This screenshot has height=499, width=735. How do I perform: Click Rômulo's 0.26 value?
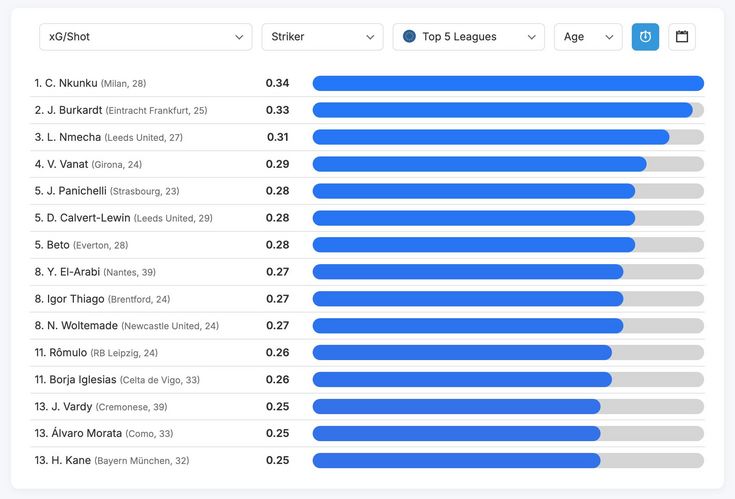278,352
